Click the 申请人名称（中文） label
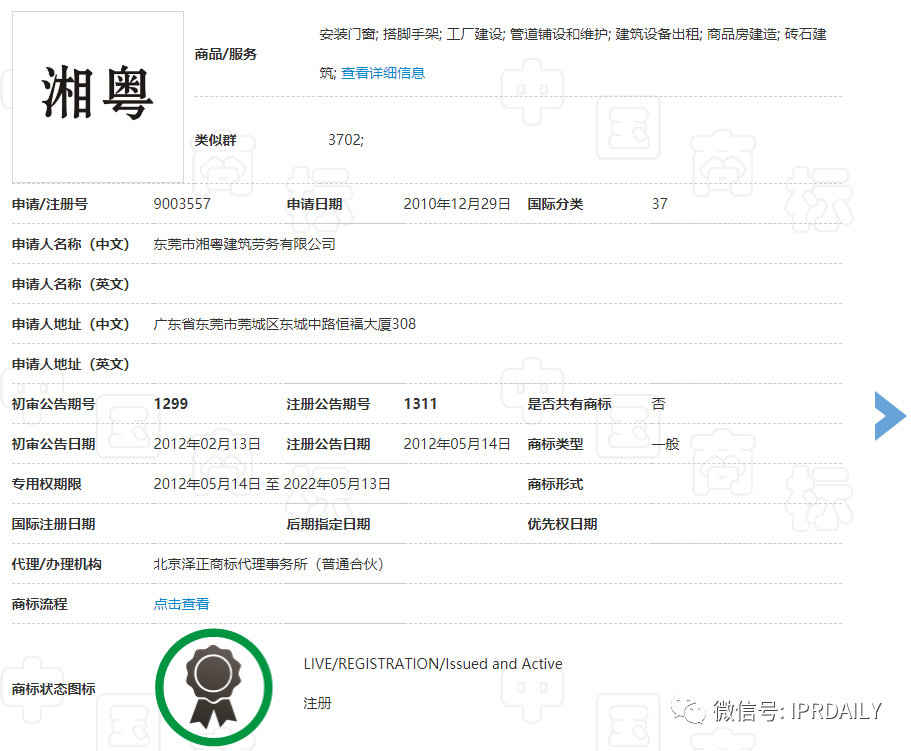Viewport: 911px width, 751px height. click(71, 244)
